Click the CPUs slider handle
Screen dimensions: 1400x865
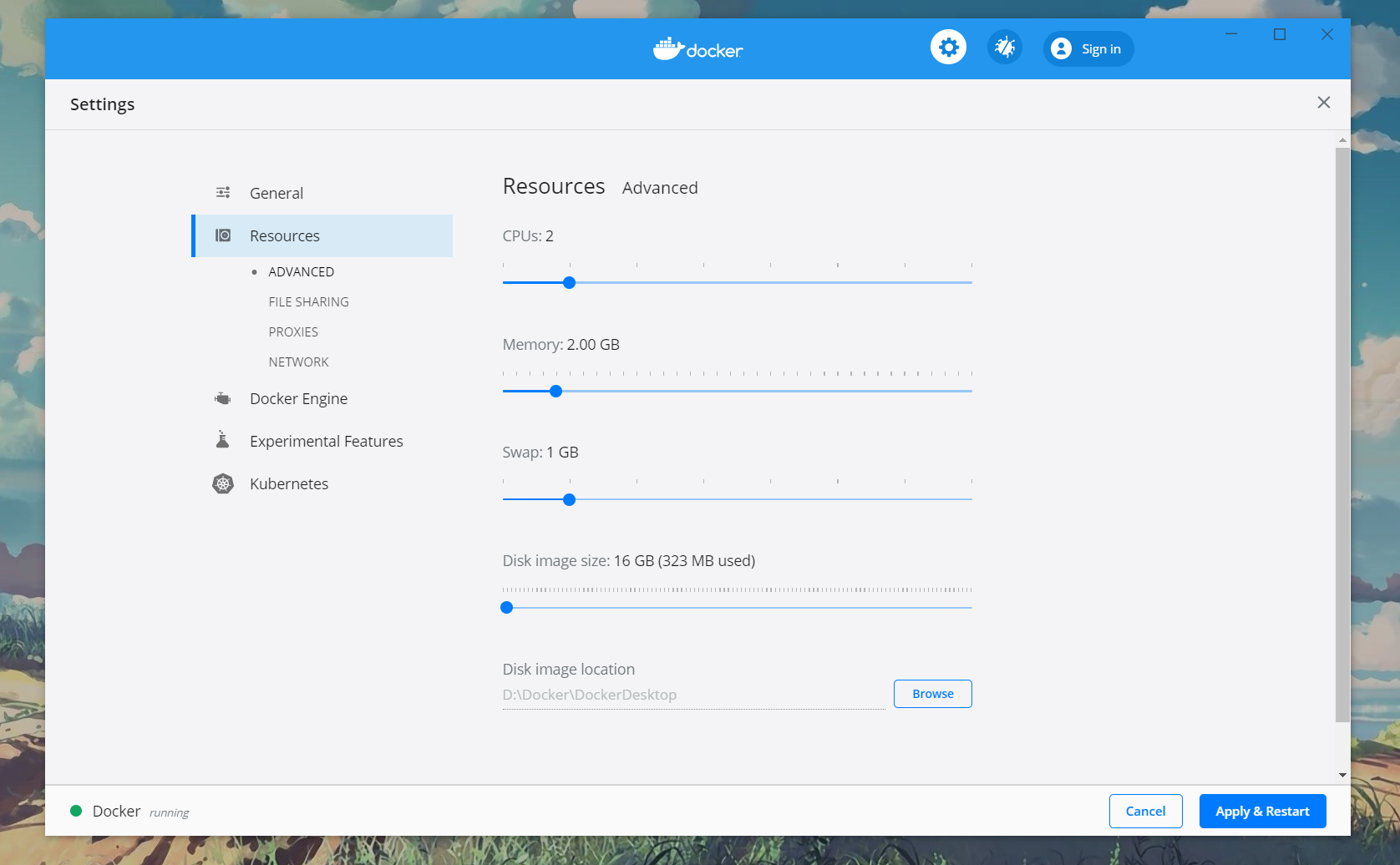point(570,283)
